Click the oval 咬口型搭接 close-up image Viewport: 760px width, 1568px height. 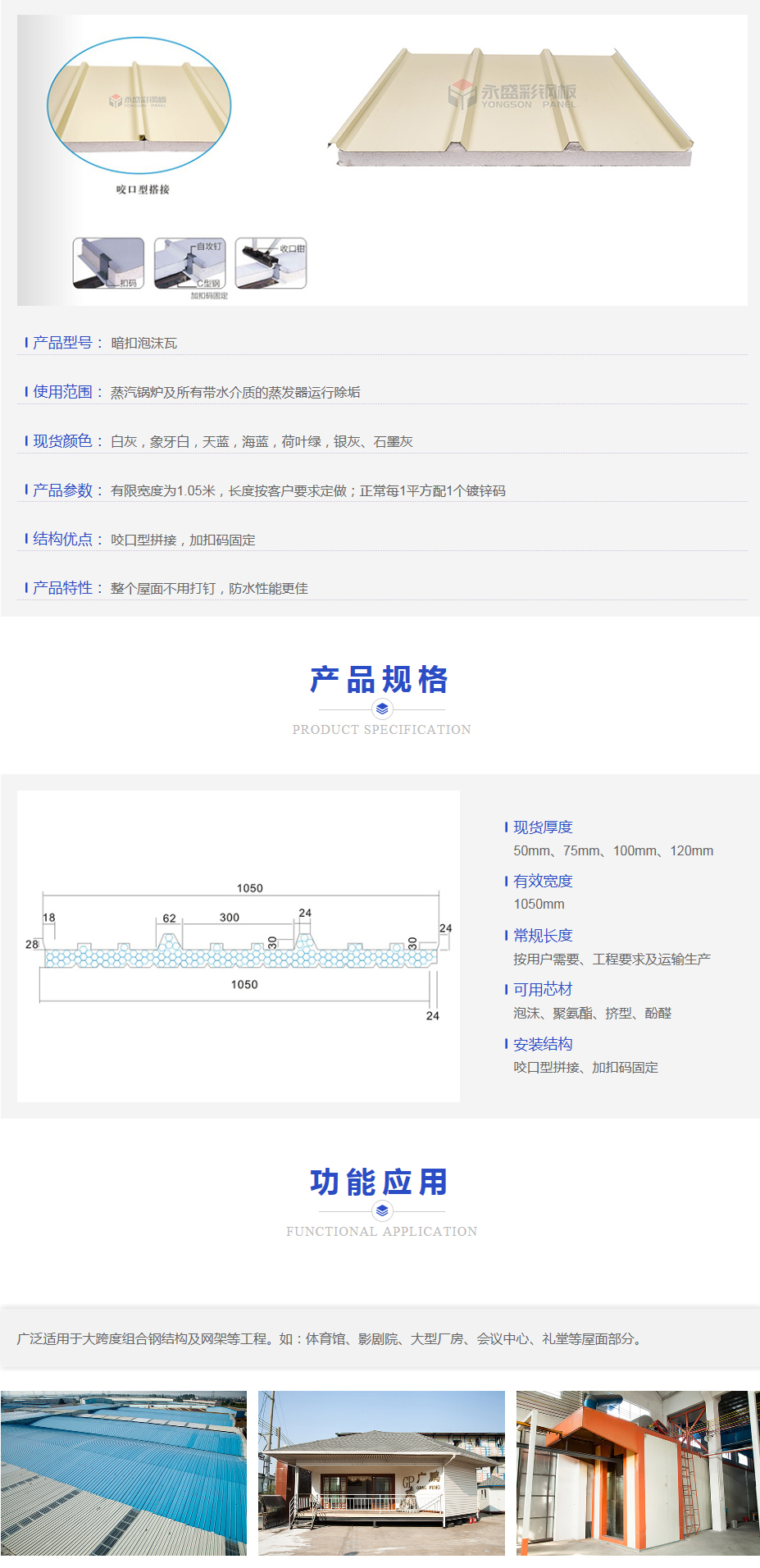[x=139, y=105]
